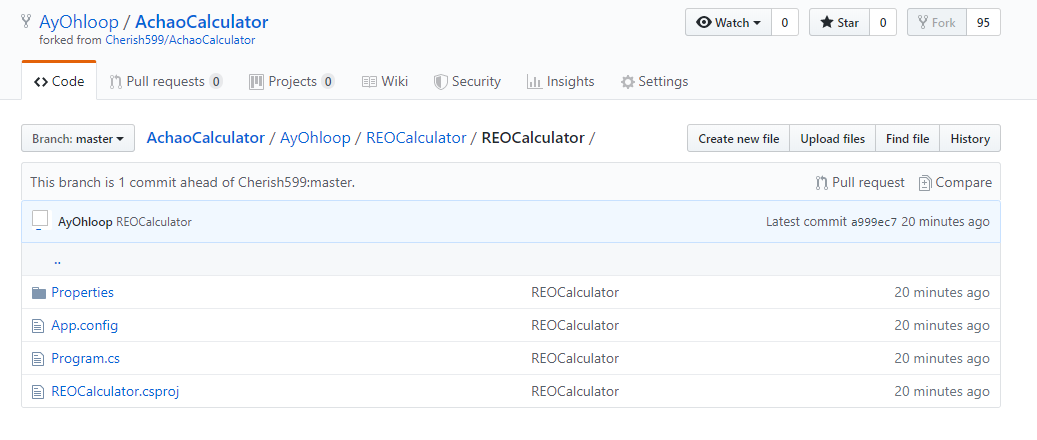1037x440 pixels.
Task: Click the Security shield icon
Action: coord(440,82)
